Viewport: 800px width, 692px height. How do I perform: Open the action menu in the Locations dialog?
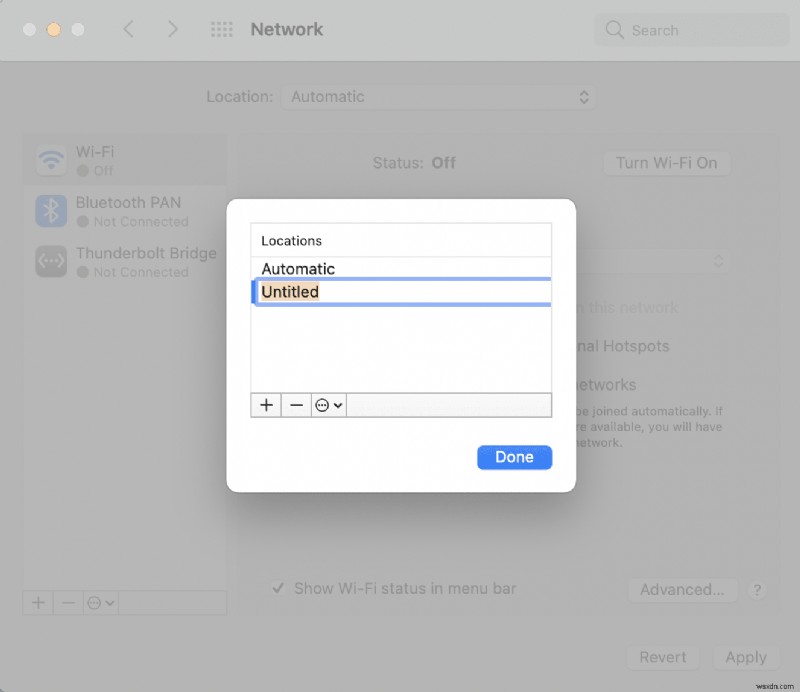328,405
